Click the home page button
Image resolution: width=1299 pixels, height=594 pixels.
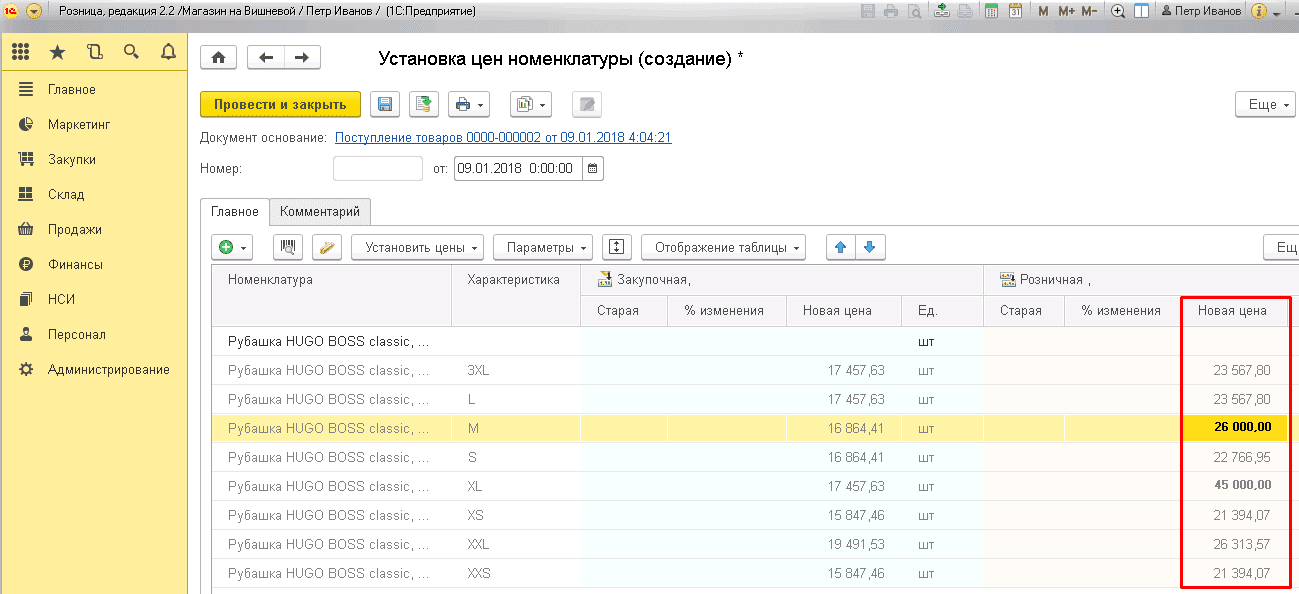pos(218,58)
